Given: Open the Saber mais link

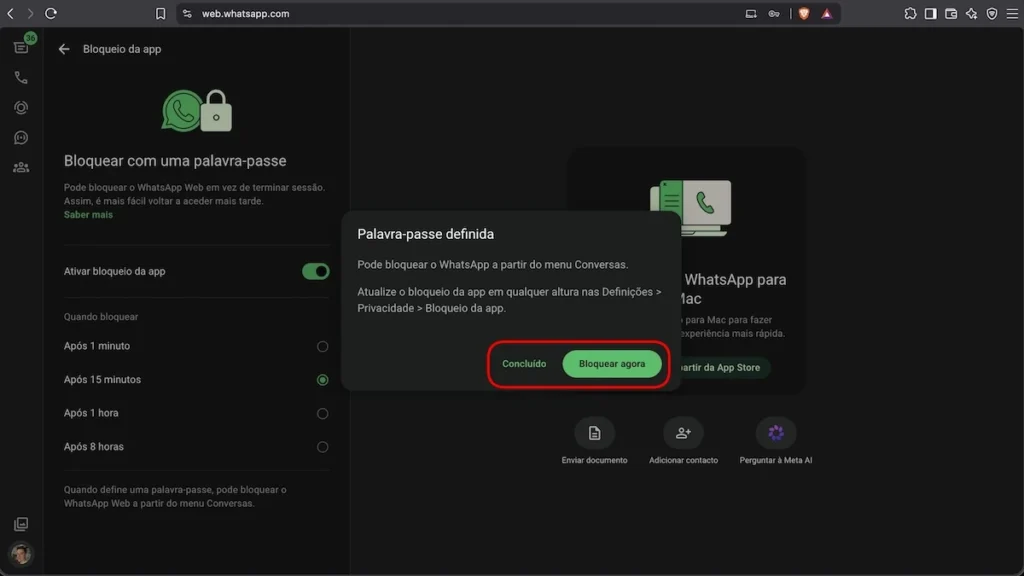Looking at the screenshot, I should (x=88, y=215).
